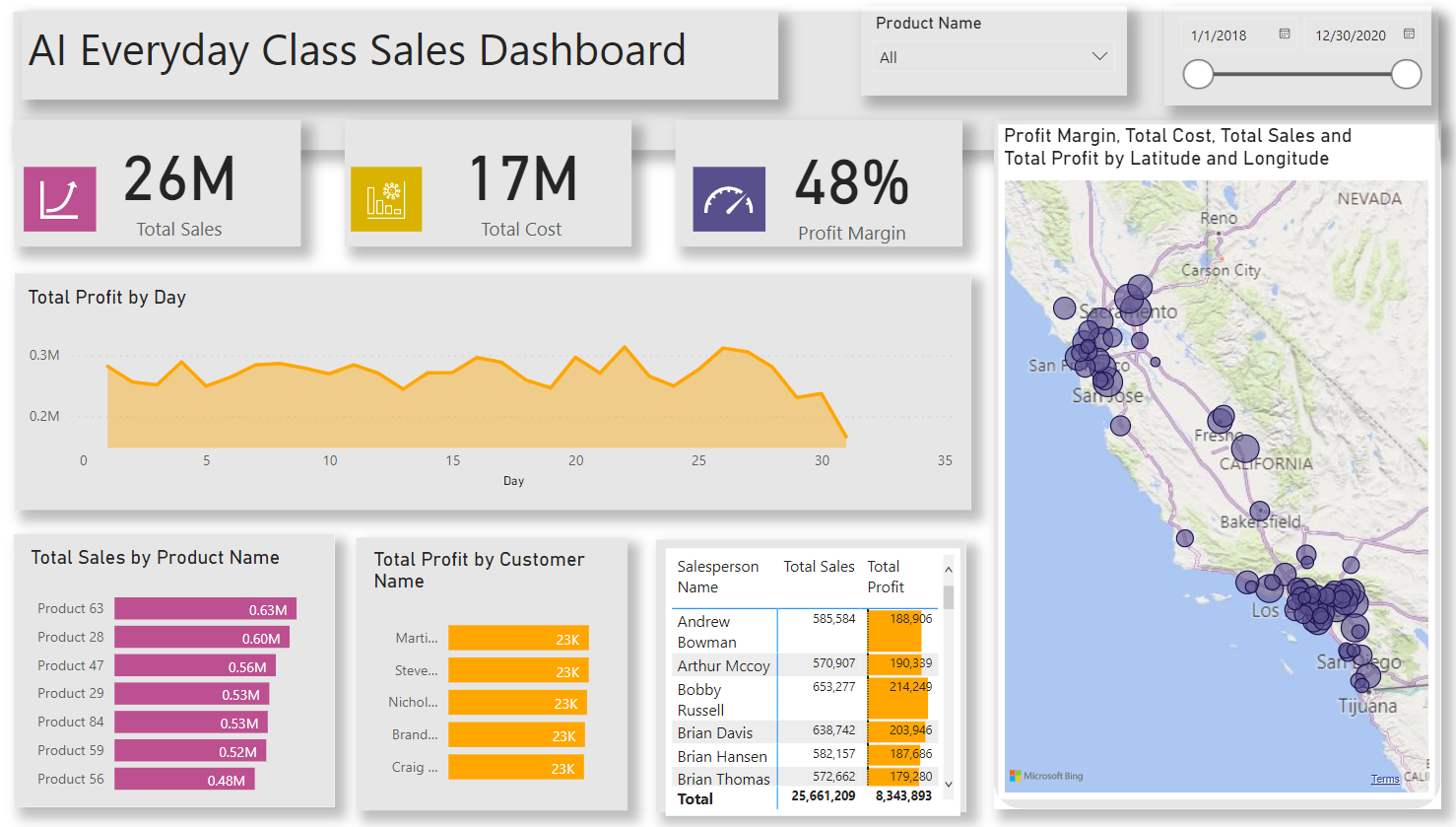The height and width of the screenshot is (827, 1456).
Task: Open the start date calendar picker icon
Action: coord(1285,34)
